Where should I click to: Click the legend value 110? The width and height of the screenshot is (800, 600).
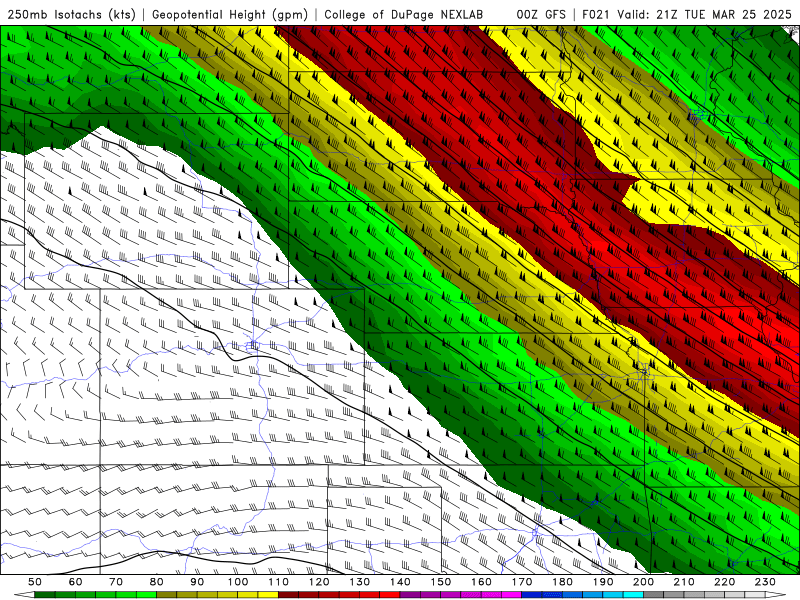pos(278,582)
